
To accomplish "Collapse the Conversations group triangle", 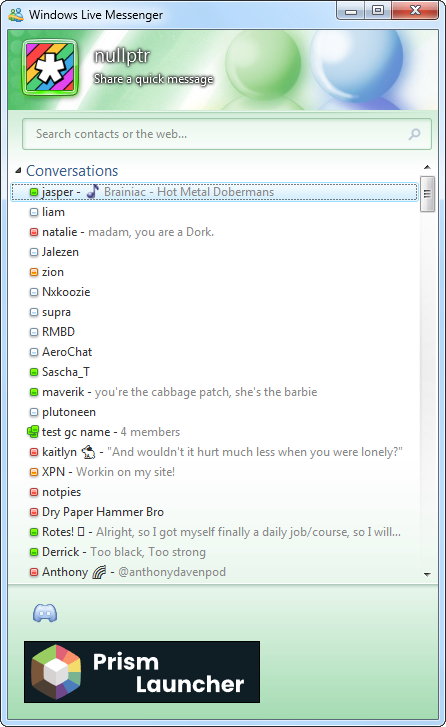I will [x=18, y=171].
